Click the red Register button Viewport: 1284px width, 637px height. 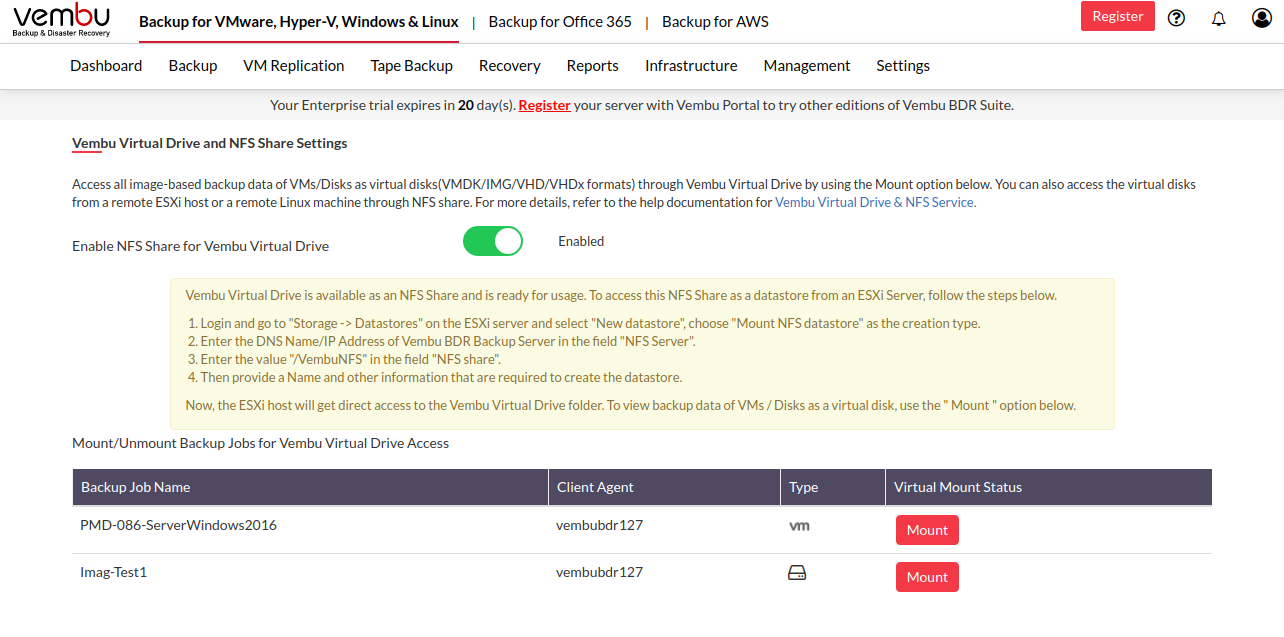pos(1118,16)
